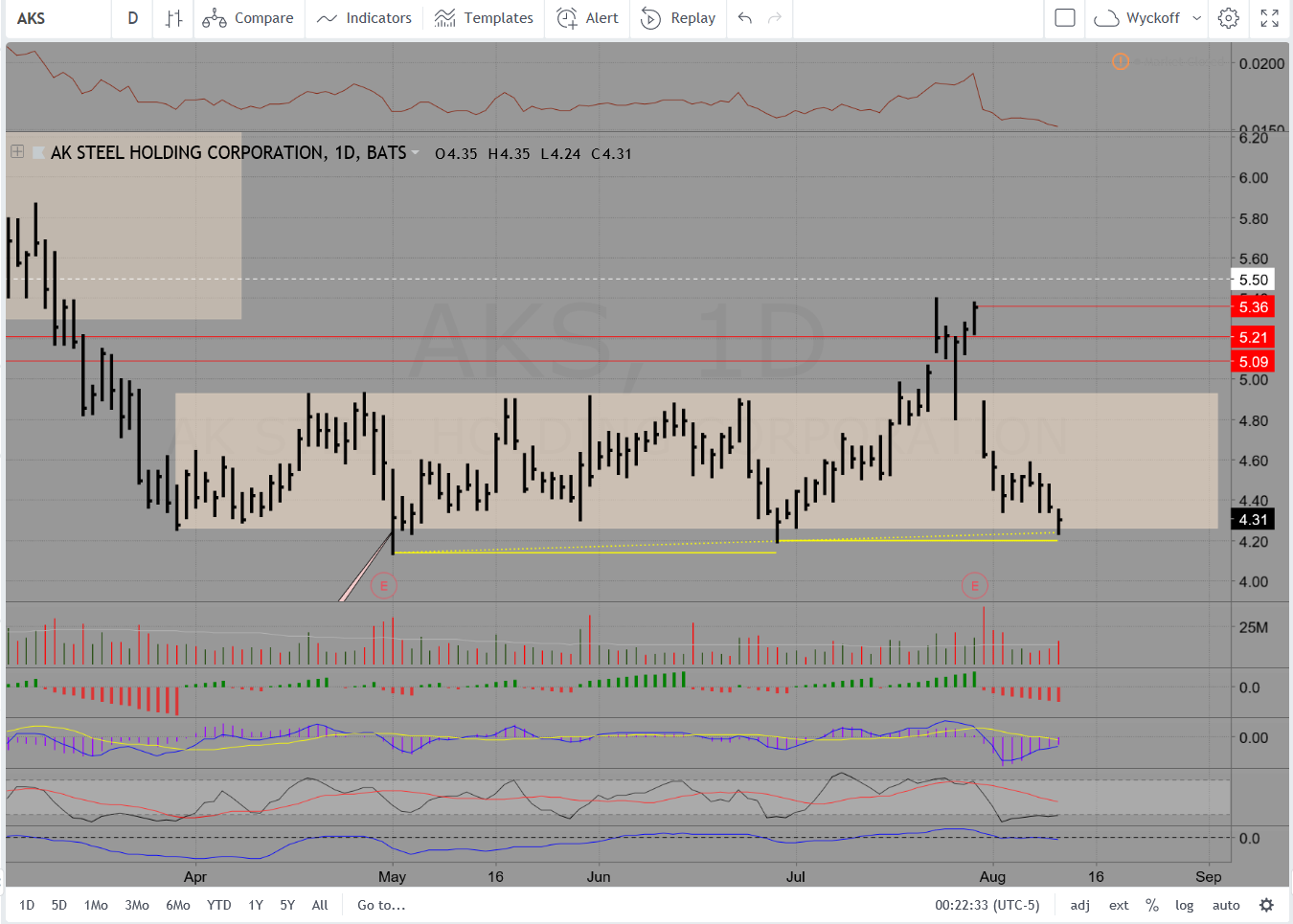This screenshot has height=924, width=1293.
Task: Select the 5D time range
Action: 59,905
